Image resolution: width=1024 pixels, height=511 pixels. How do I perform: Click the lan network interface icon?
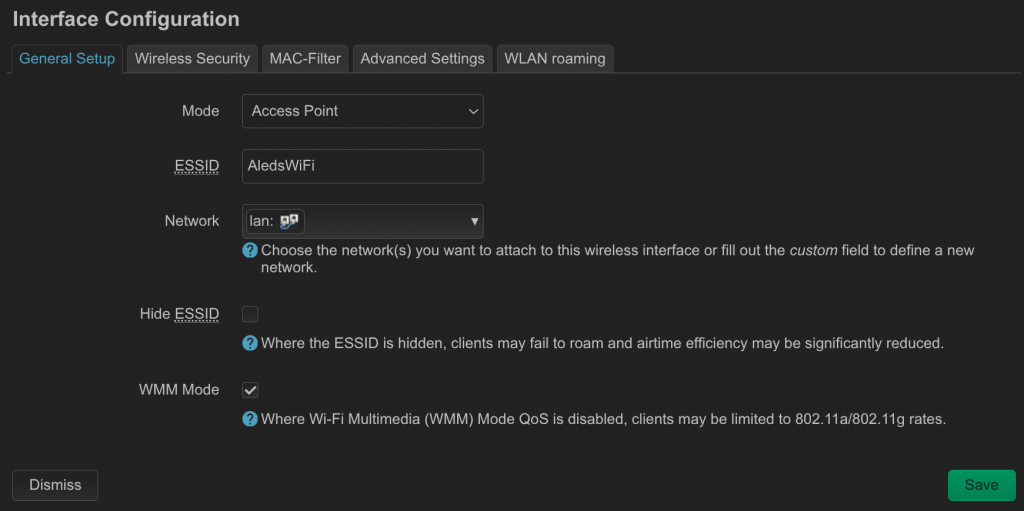coord(289,222)
